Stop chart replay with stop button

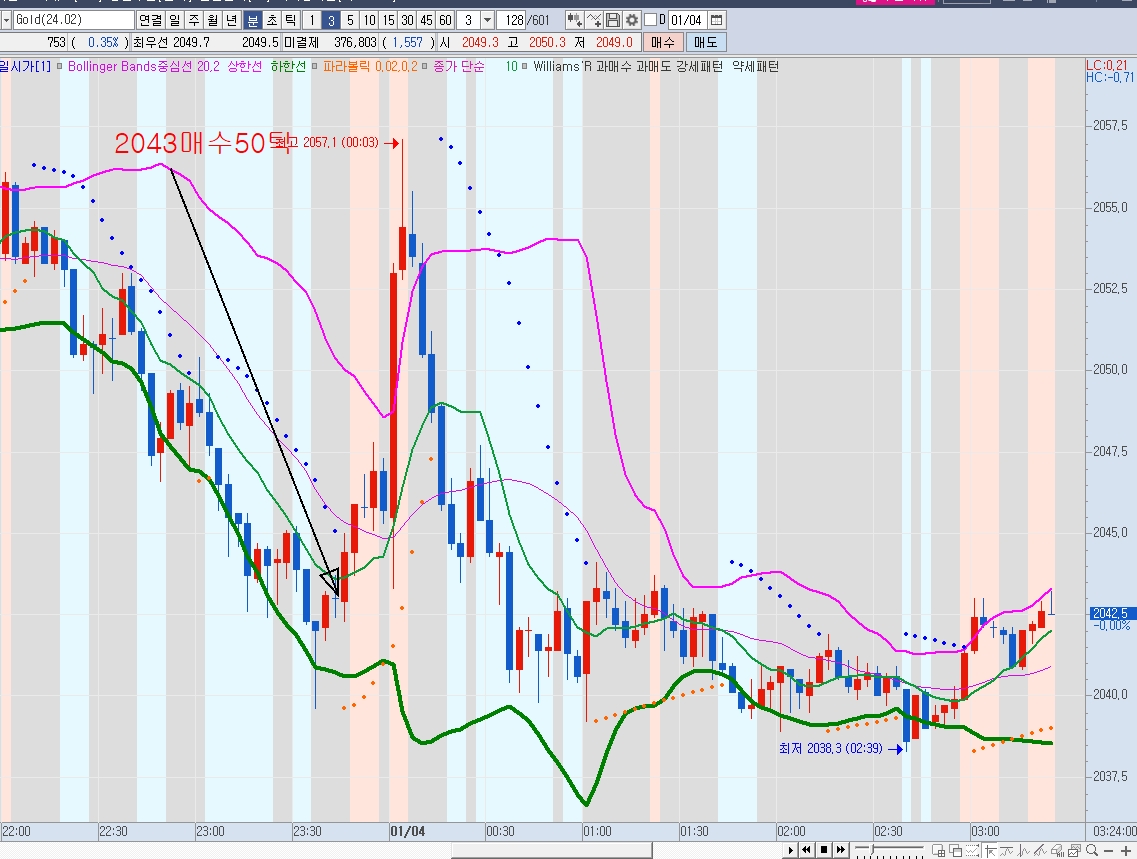824,850
